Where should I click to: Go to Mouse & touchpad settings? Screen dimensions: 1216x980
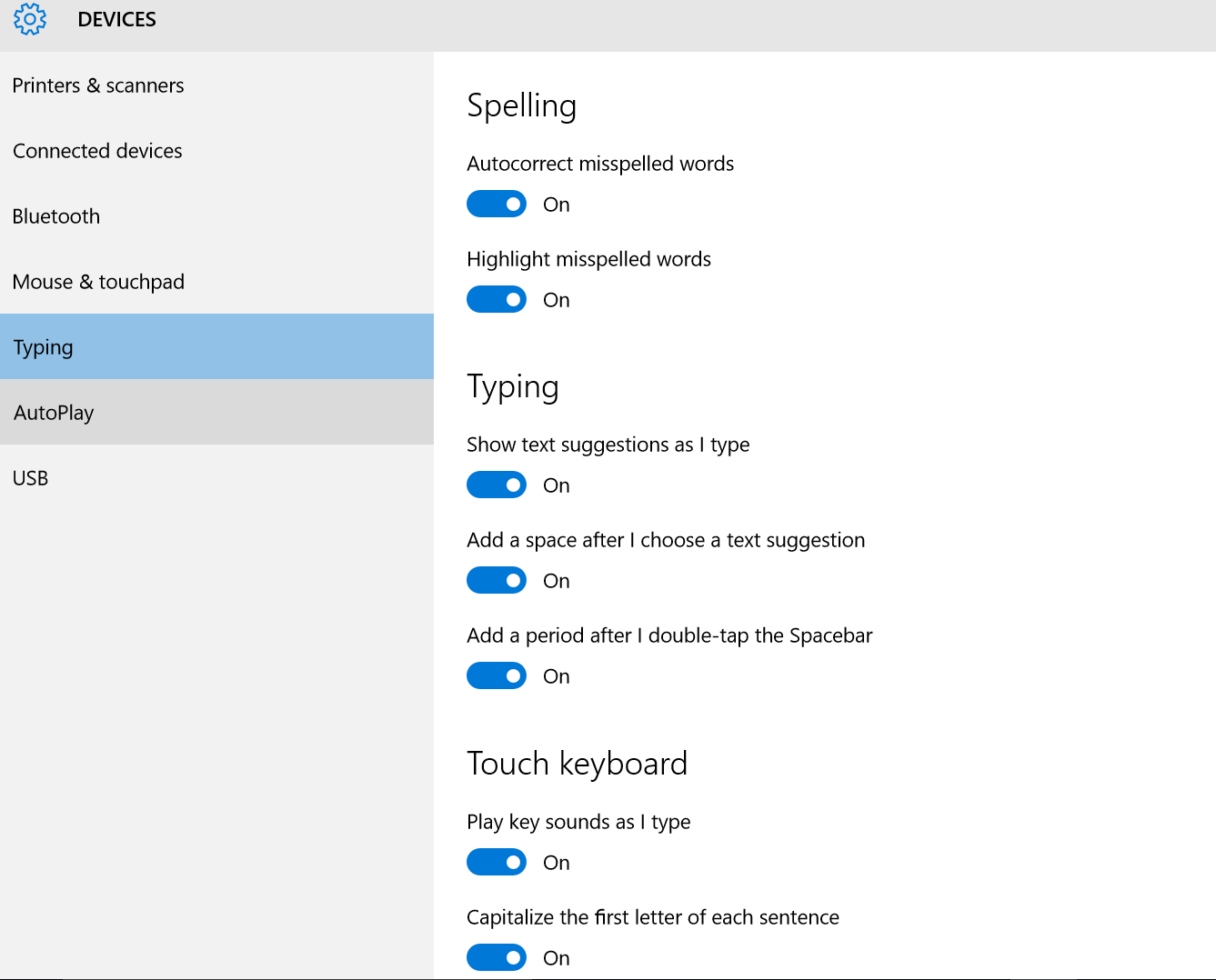click(x=216, y=282)
